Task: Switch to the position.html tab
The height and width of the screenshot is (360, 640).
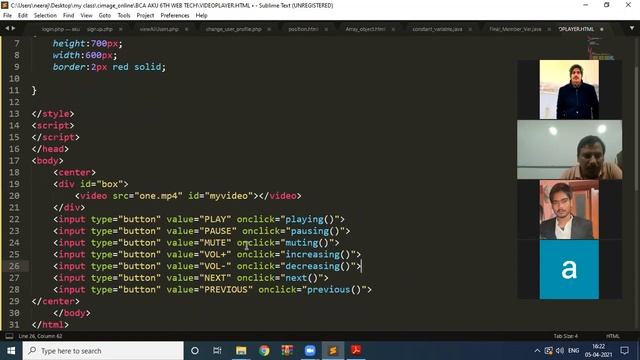Action: [303, 29]
